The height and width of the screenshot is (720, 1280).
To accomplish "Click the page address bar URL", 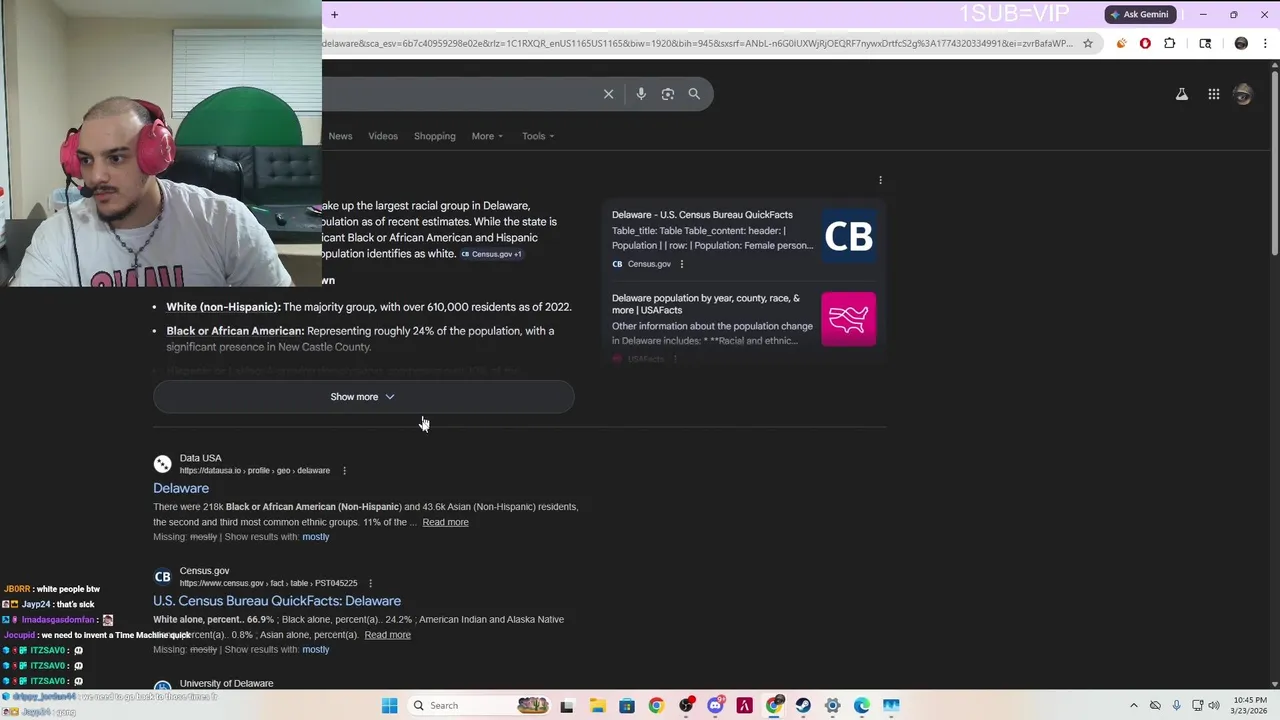I will [x=698, y=43].
